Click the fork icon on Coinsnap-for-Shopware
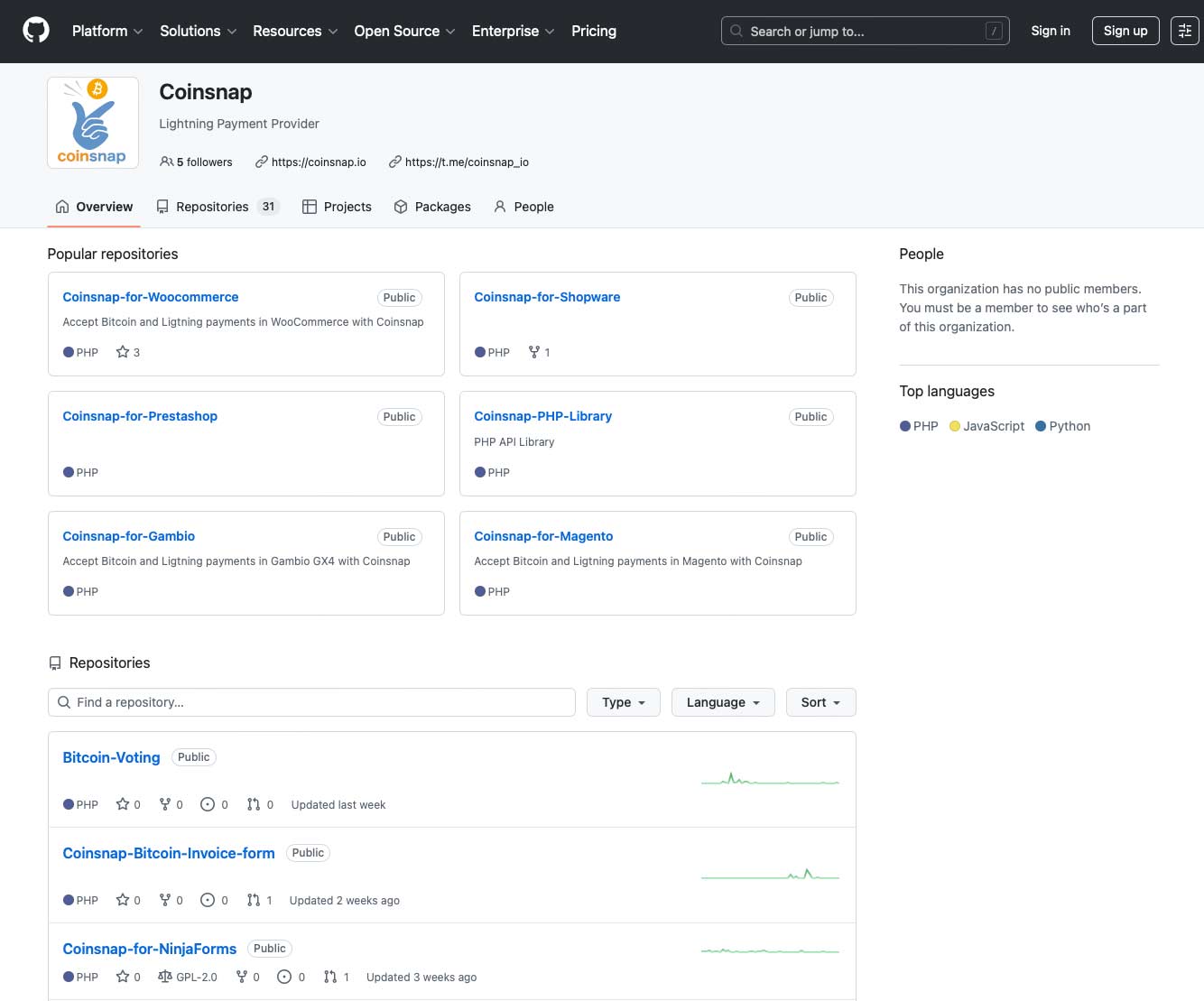Image resolution: width=1204 pixels, height=1001 pixels. click(x=533, y=352)
